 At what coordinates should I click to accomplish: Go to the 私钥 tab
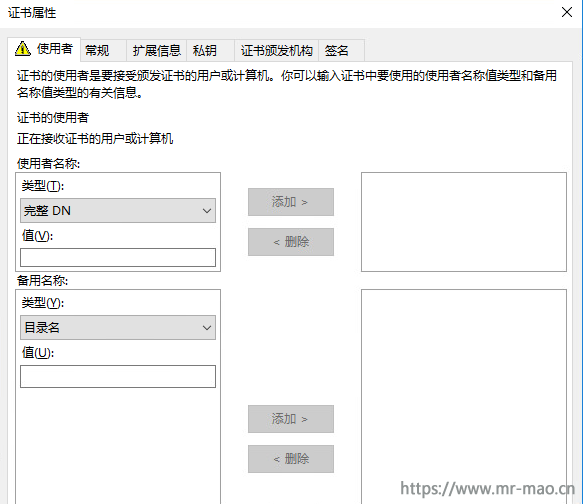tap(210, 50)
